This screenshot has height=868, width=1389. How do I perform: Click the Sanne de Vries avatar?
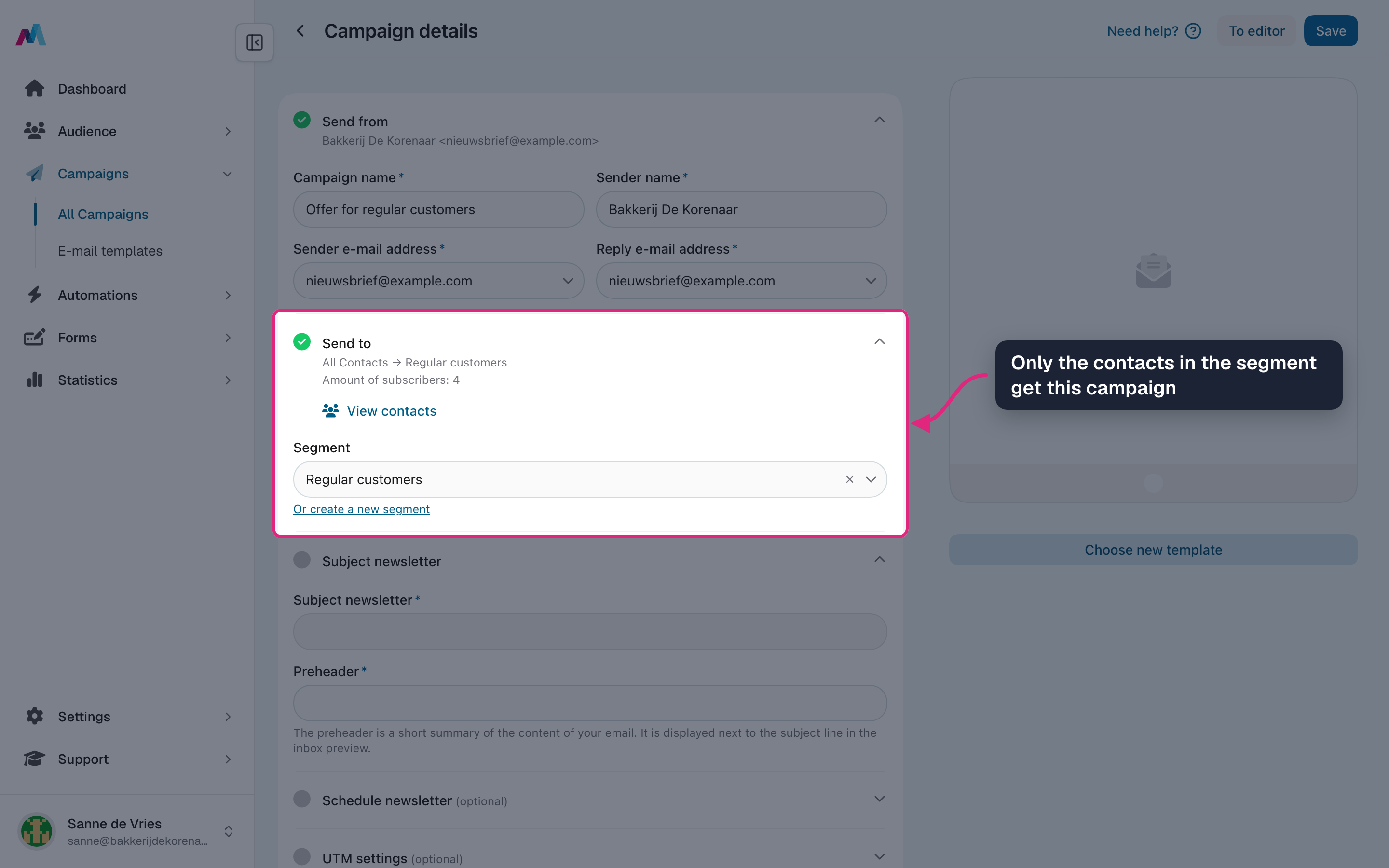click(x=37, y=831)
